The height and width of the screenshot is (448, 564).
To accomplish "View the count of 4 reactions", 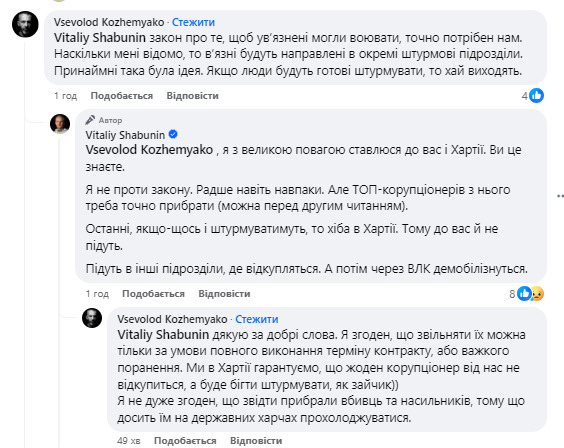I will [x=525, y=96].
